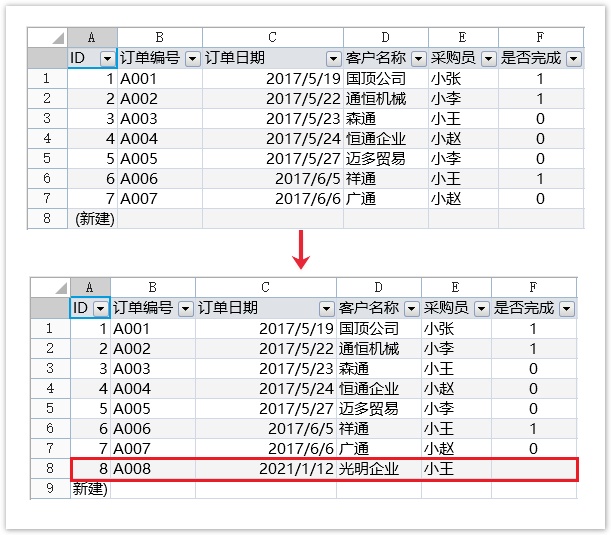The image size is (611, 535).
Task: Select row 8 header in bottom table
Action: (49, 468)
